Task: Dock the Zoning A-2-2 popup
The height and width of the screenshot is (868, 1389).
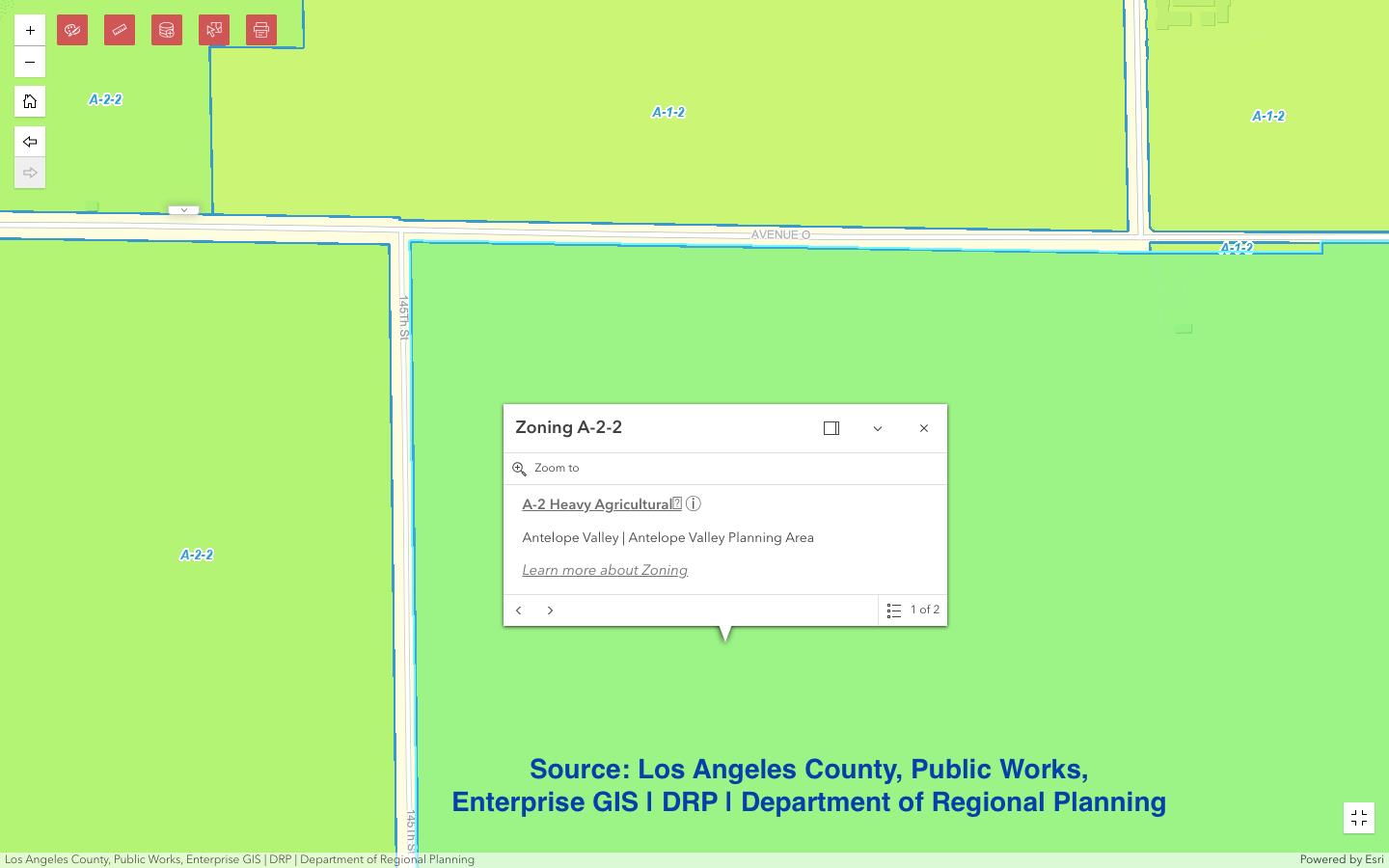Action: point(831,428)
